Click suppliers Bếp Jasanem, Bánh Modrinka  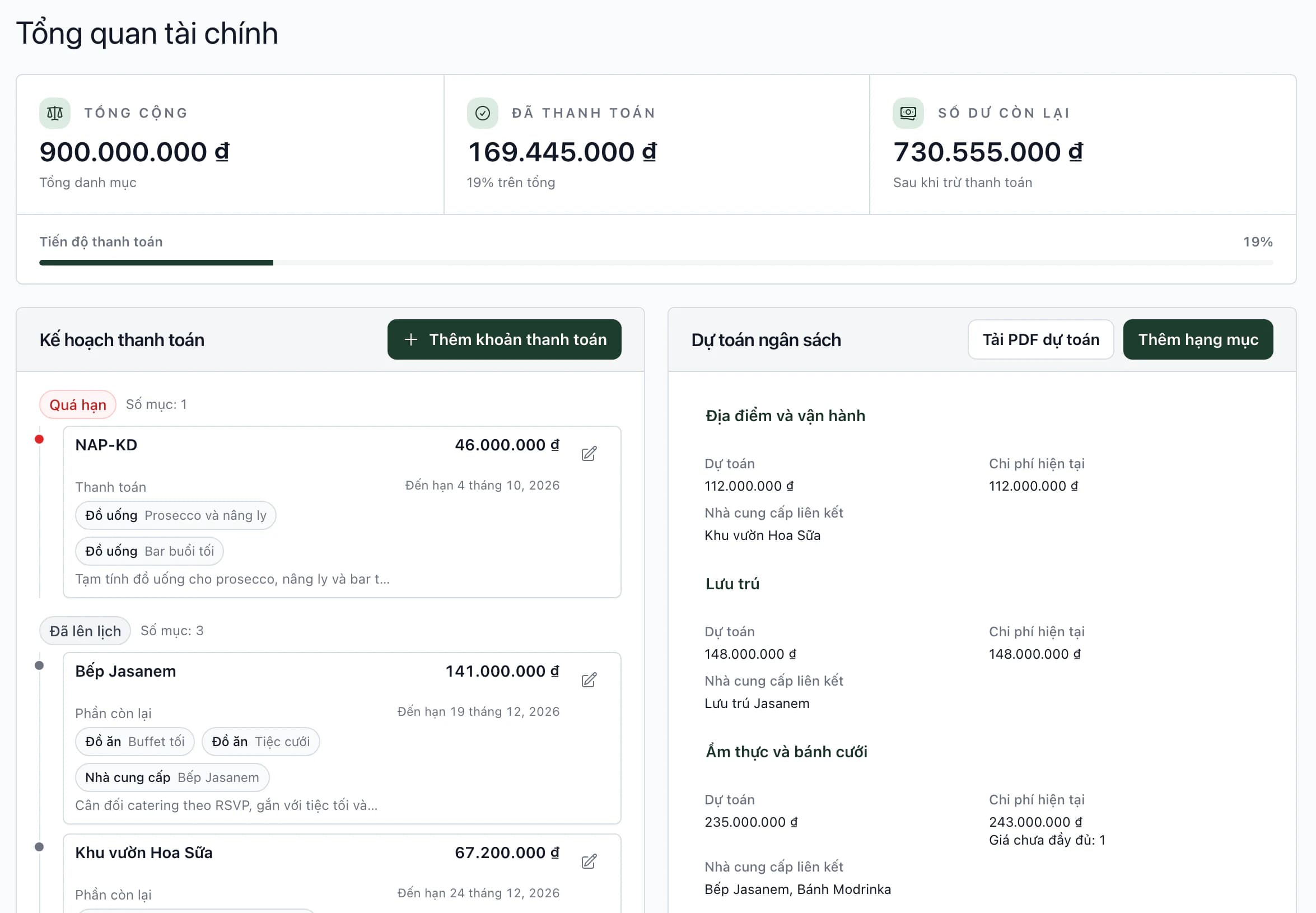pyautogui.click(x=797, y=889)
